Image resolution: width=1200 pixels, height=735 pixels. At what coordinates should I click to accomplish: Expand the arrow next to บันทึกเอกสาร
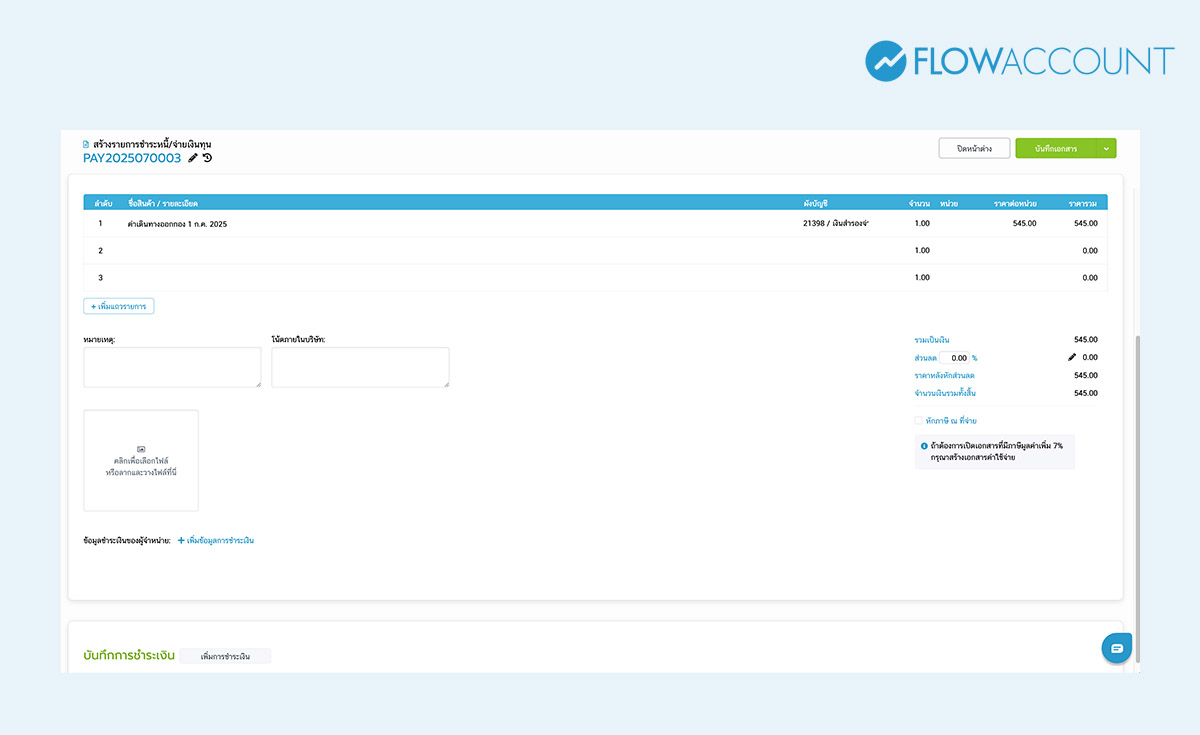(x=1106, y=148)
